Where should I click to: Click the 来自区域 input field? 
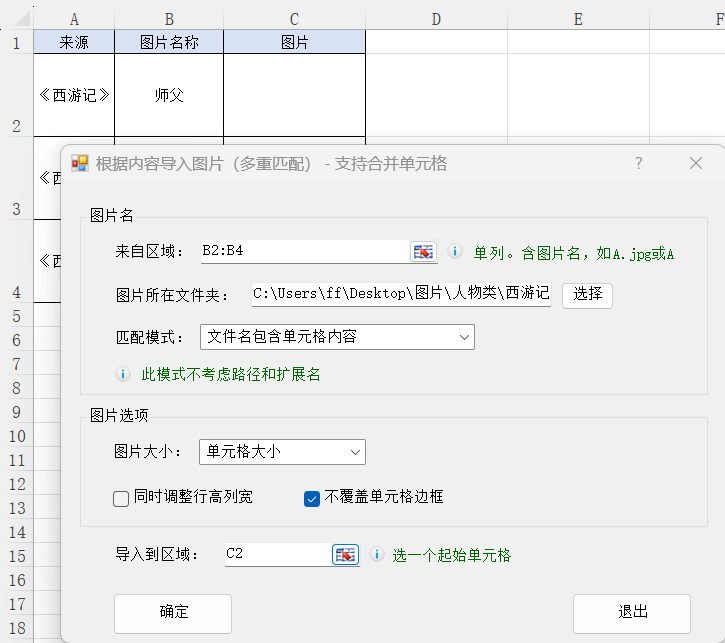(x=300, y=252)
